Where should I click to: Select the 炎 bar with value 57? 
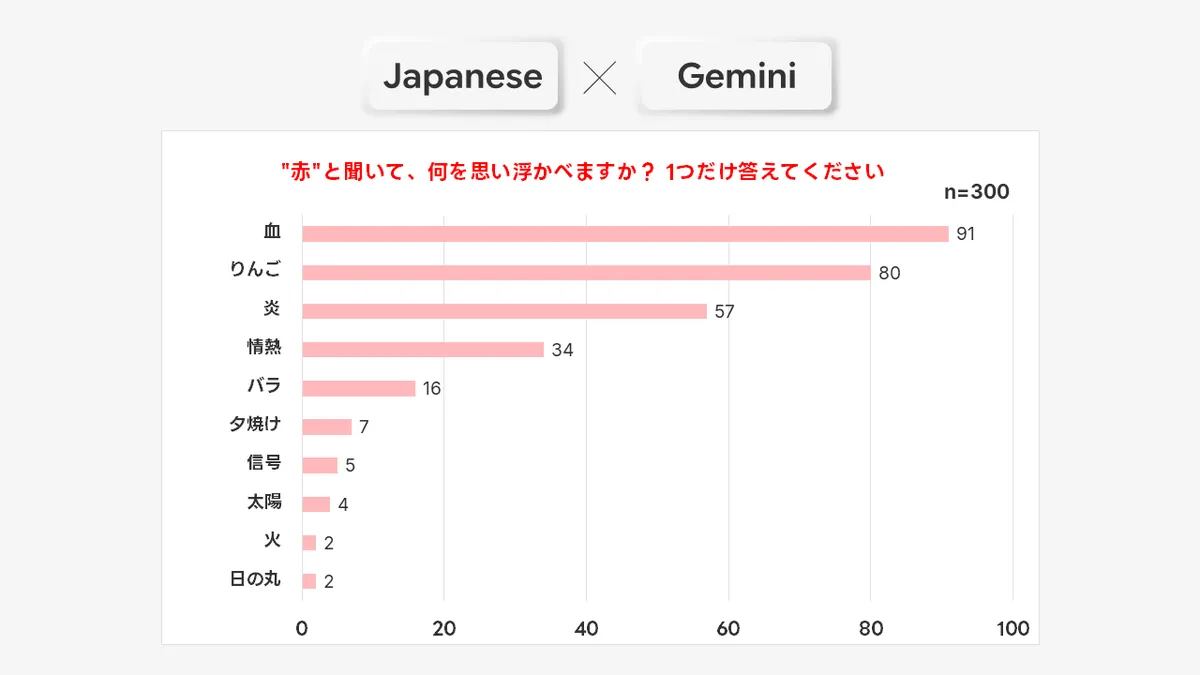click(x=504, y=311)
